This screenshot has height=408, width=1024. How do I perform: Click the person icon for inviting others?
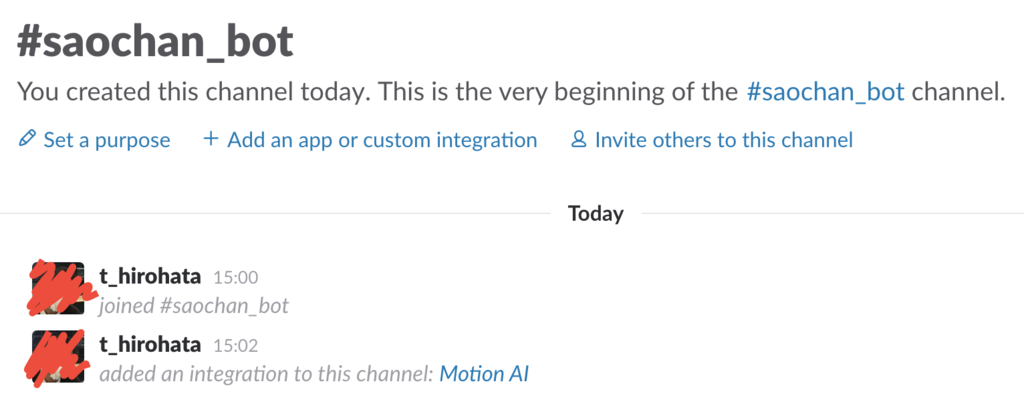pyautogui.click(x=578, y=140)
